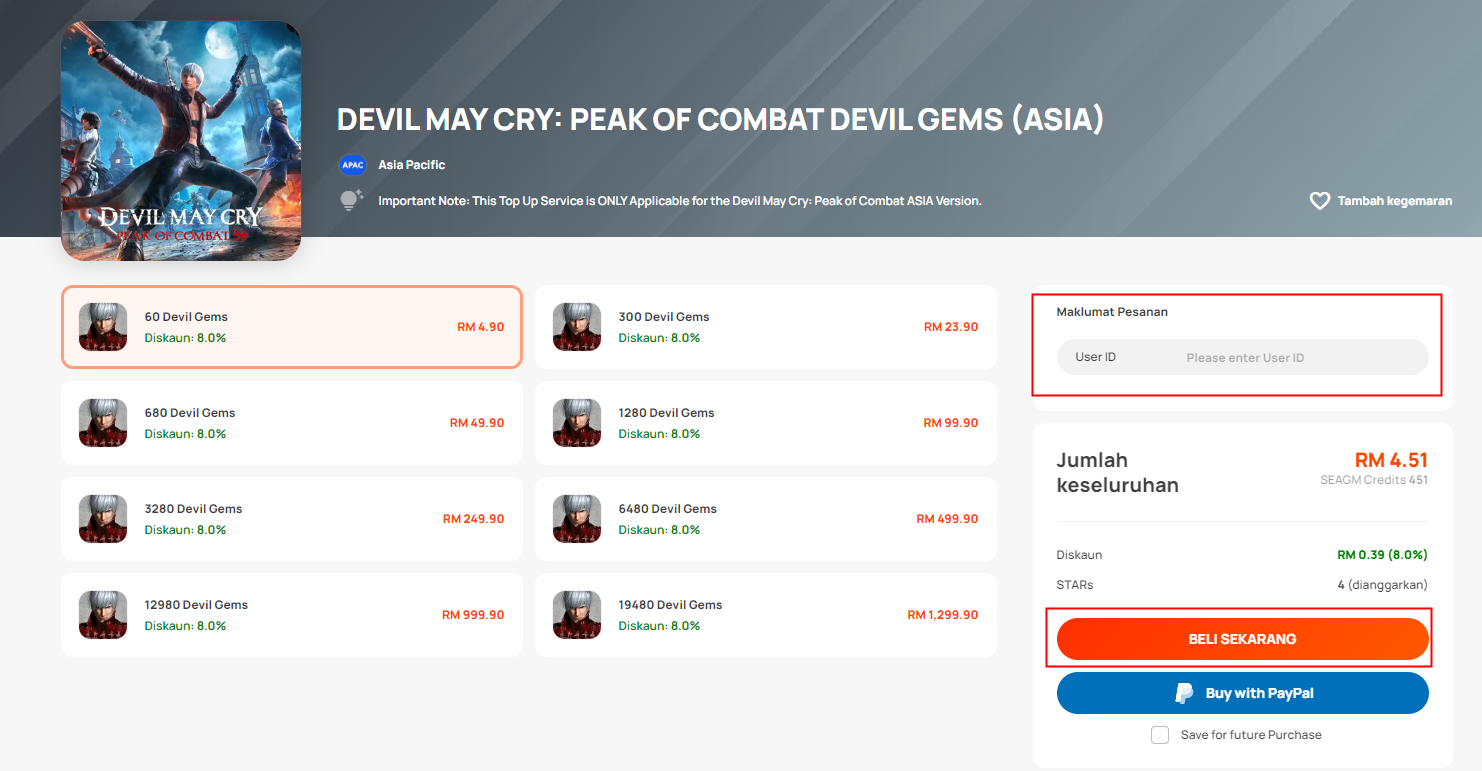Click the Buy with PayPal button

tap(1242, 693)
